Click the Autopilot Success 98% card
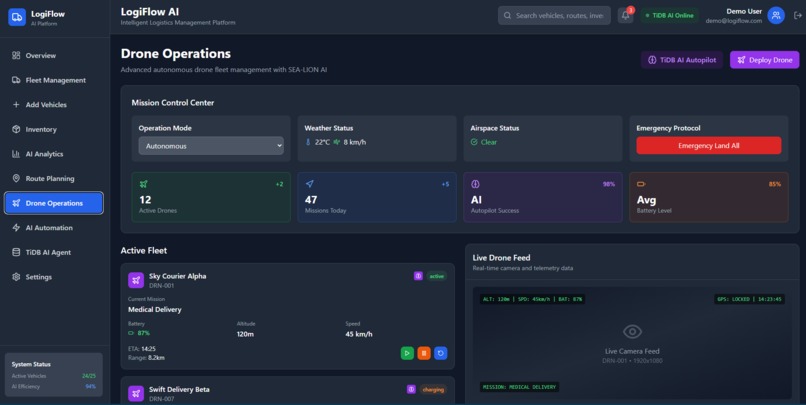The image size is (806, 405). click(543, 197)
